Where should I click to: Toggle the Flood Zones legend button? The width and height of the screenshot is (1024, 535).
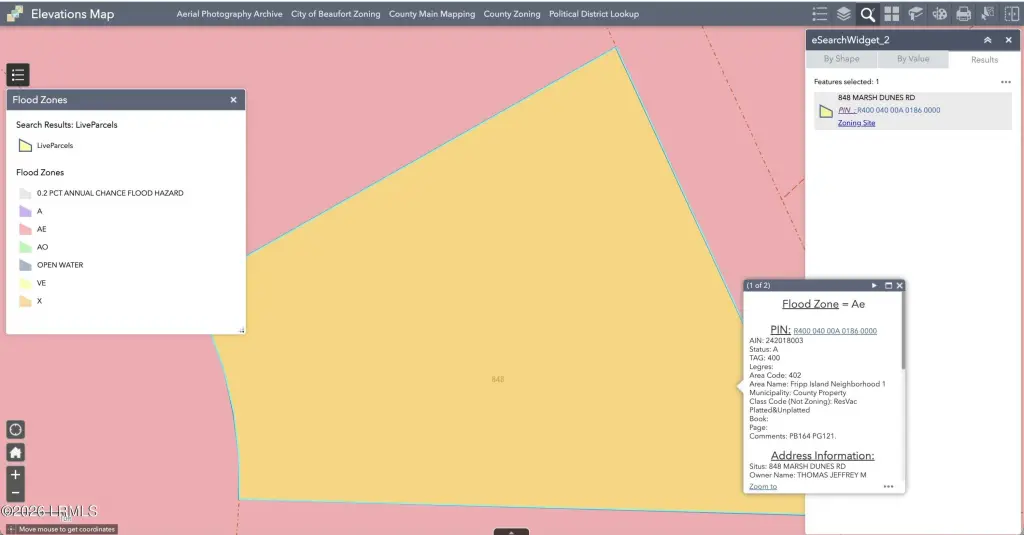pos(19,75)
